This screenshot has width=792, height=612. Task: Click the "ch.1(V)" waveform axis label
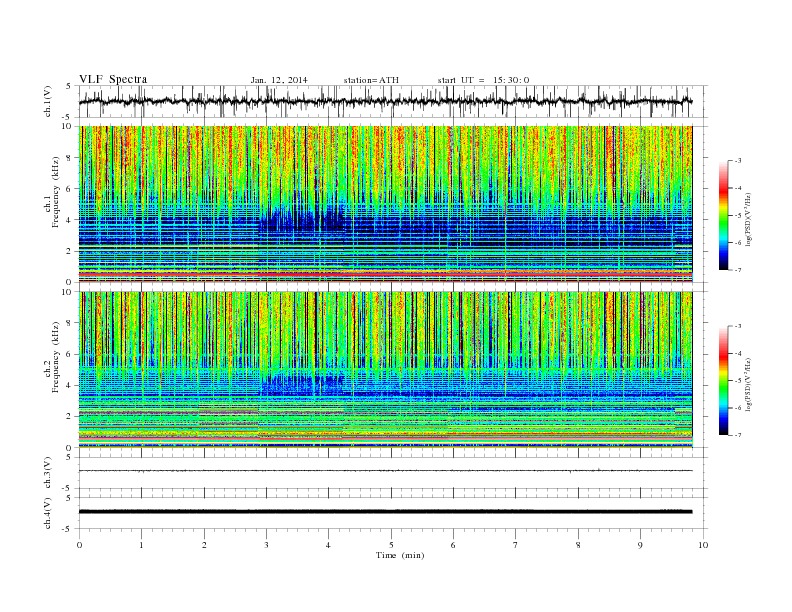coord(48,101)
